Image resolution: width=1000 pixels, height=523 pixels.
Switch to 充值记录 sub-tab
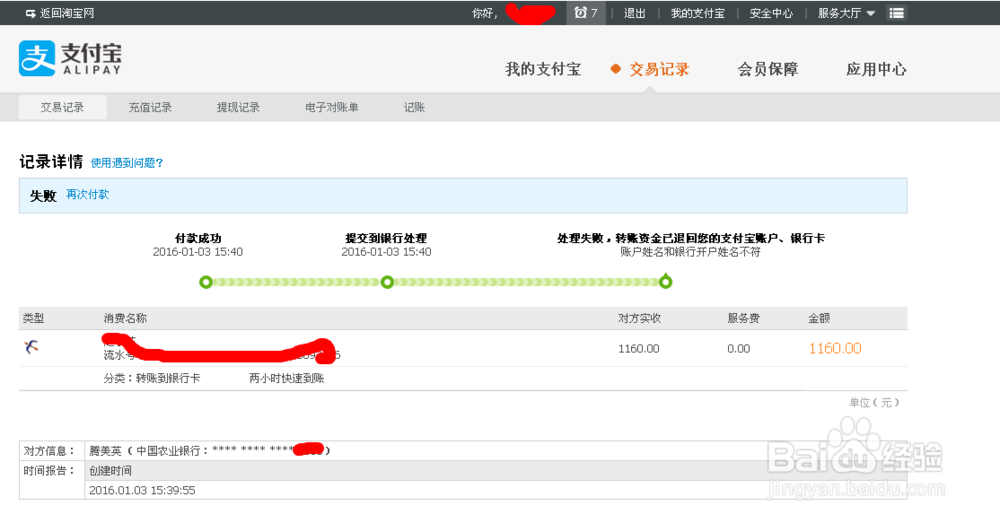tap(150, 107)
